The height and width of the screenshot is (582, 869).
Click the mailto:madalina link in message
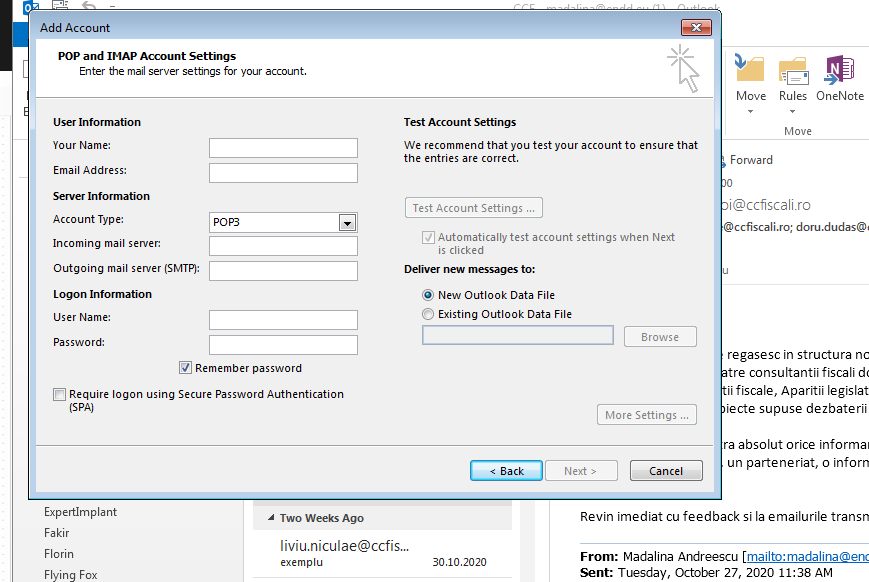tap(806, 556)
